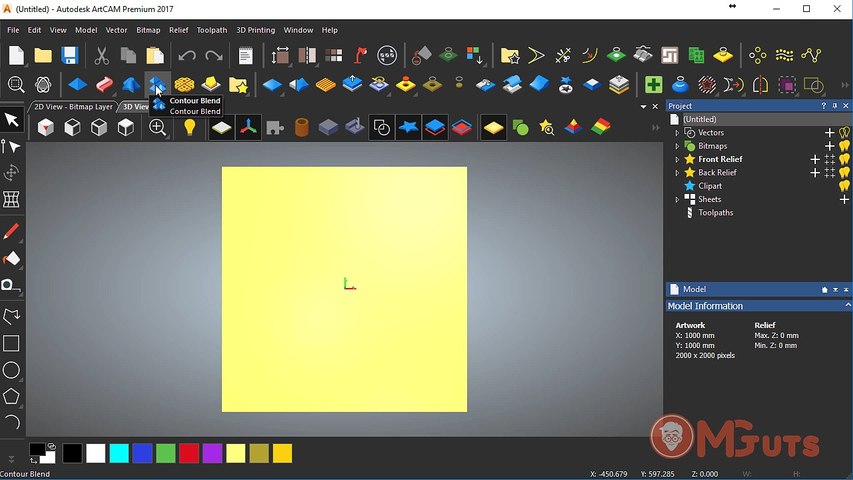Viewport: 853px width, 480px height.
Task: Pick the Create Circle tool
Action: click(x=11, y=370)
